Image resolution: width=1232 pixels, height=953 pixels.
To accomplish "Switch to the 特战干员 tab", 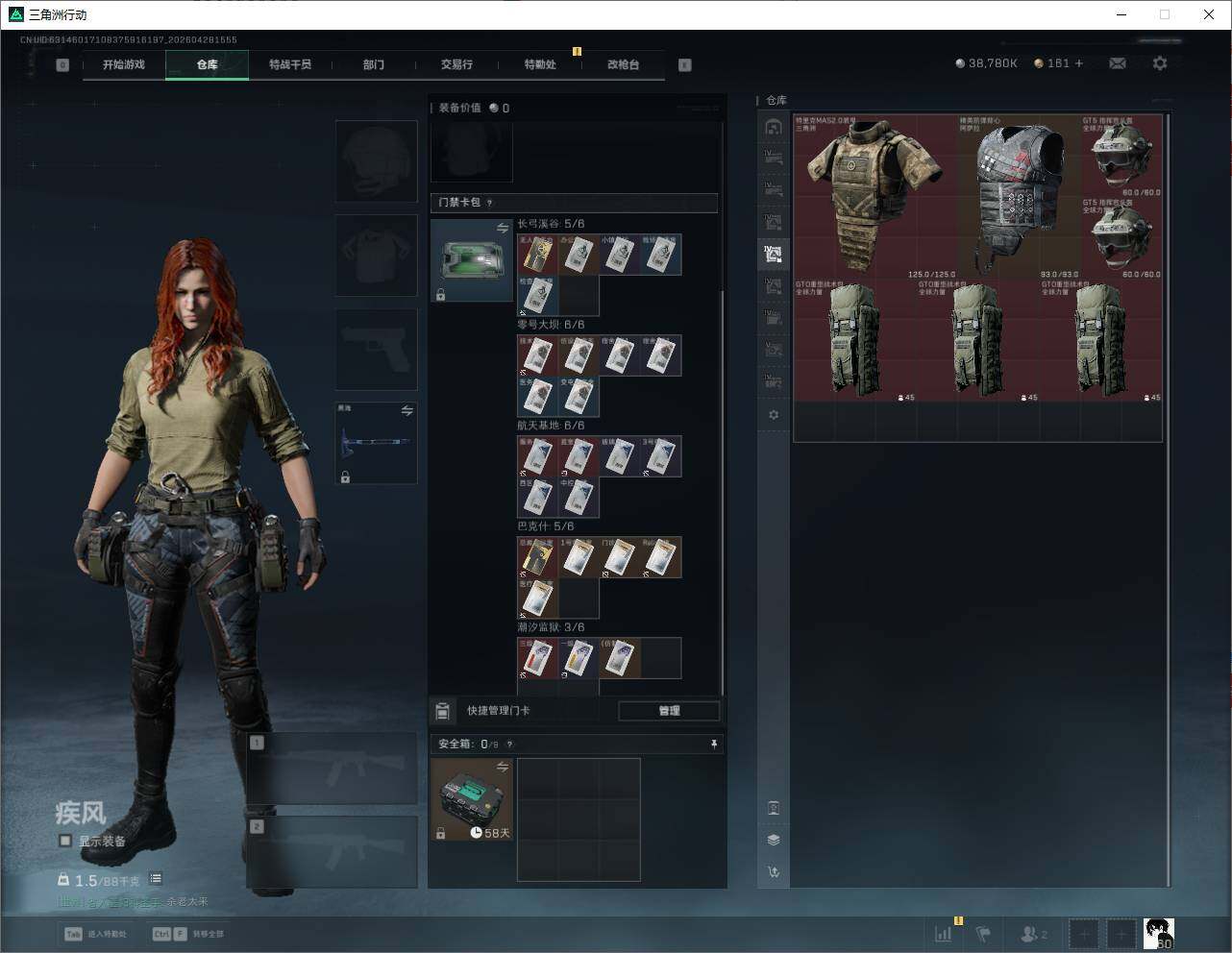I will (x=290, y=64).
